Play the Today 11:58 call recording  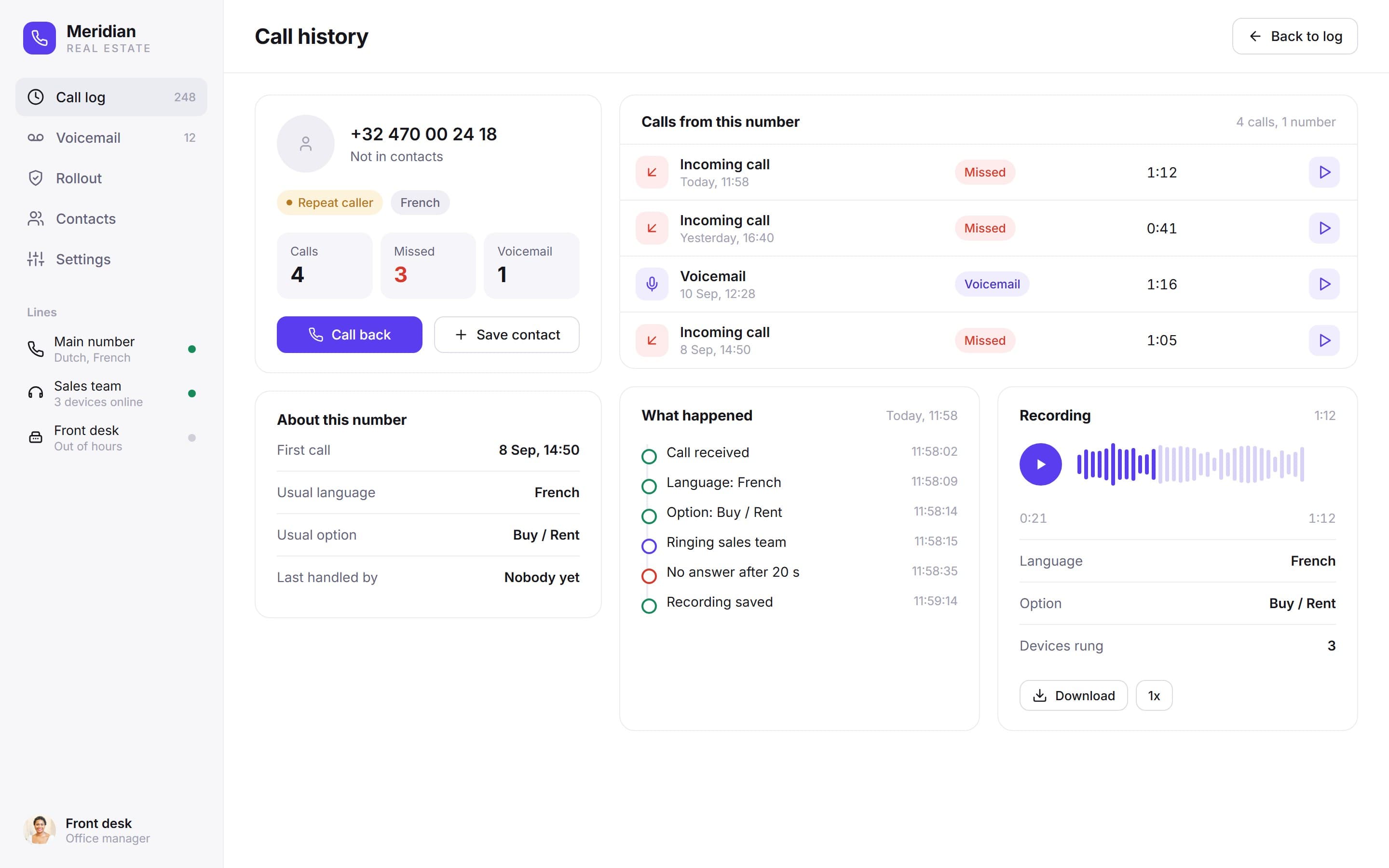pos(1323,172)
